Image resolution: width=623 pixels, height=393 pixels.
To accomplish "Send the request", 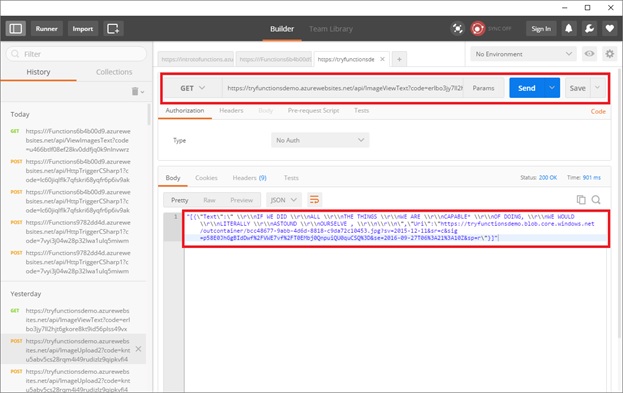I will [x=526, y=88].
